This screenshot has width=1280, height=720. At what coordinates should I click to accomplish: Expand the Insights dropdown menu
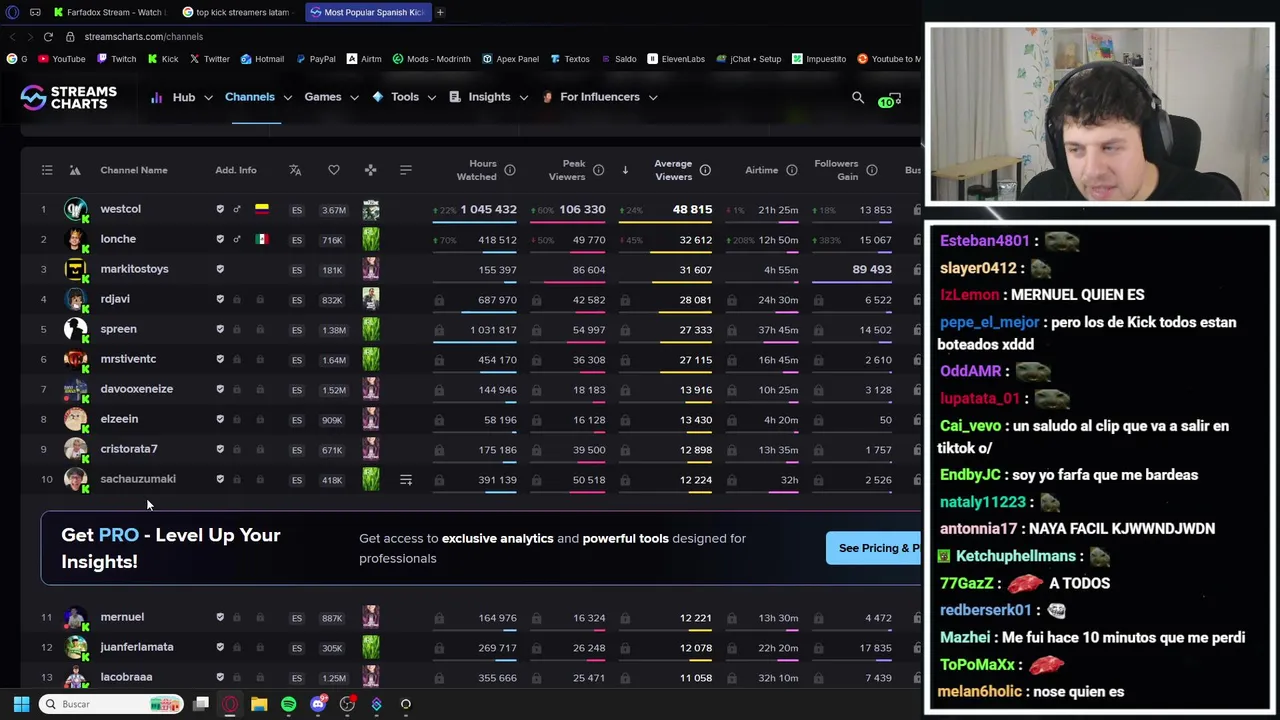(x=488, y=97)
